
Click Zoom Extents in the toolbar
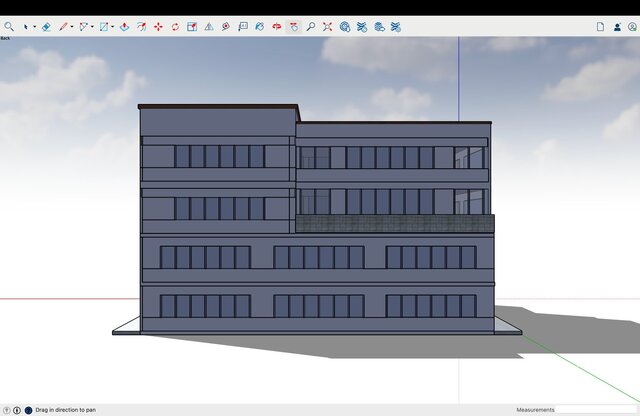pyautogui.click(x=327, y=27)
